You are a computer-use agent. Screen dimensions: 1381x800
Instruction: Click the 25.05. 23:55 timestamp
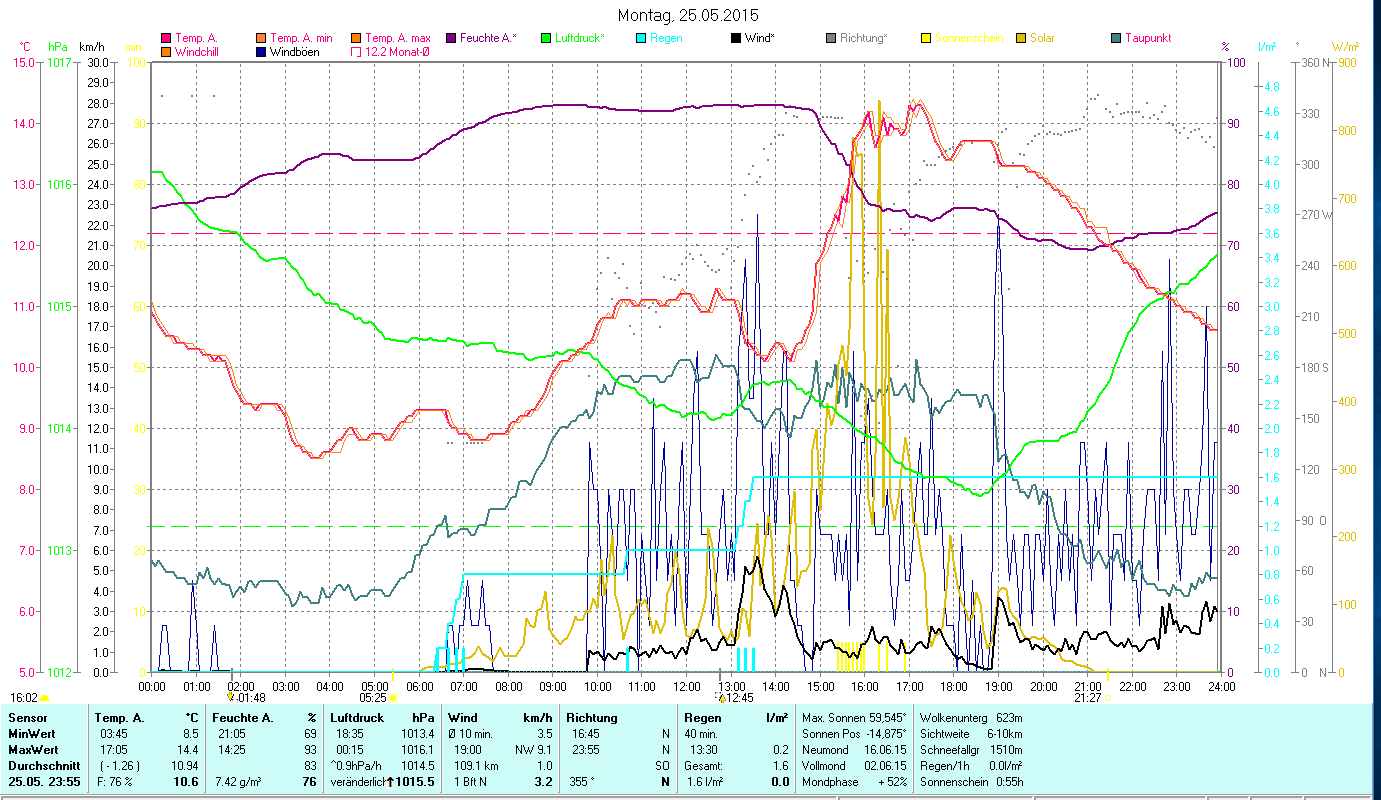pos(45,781)
